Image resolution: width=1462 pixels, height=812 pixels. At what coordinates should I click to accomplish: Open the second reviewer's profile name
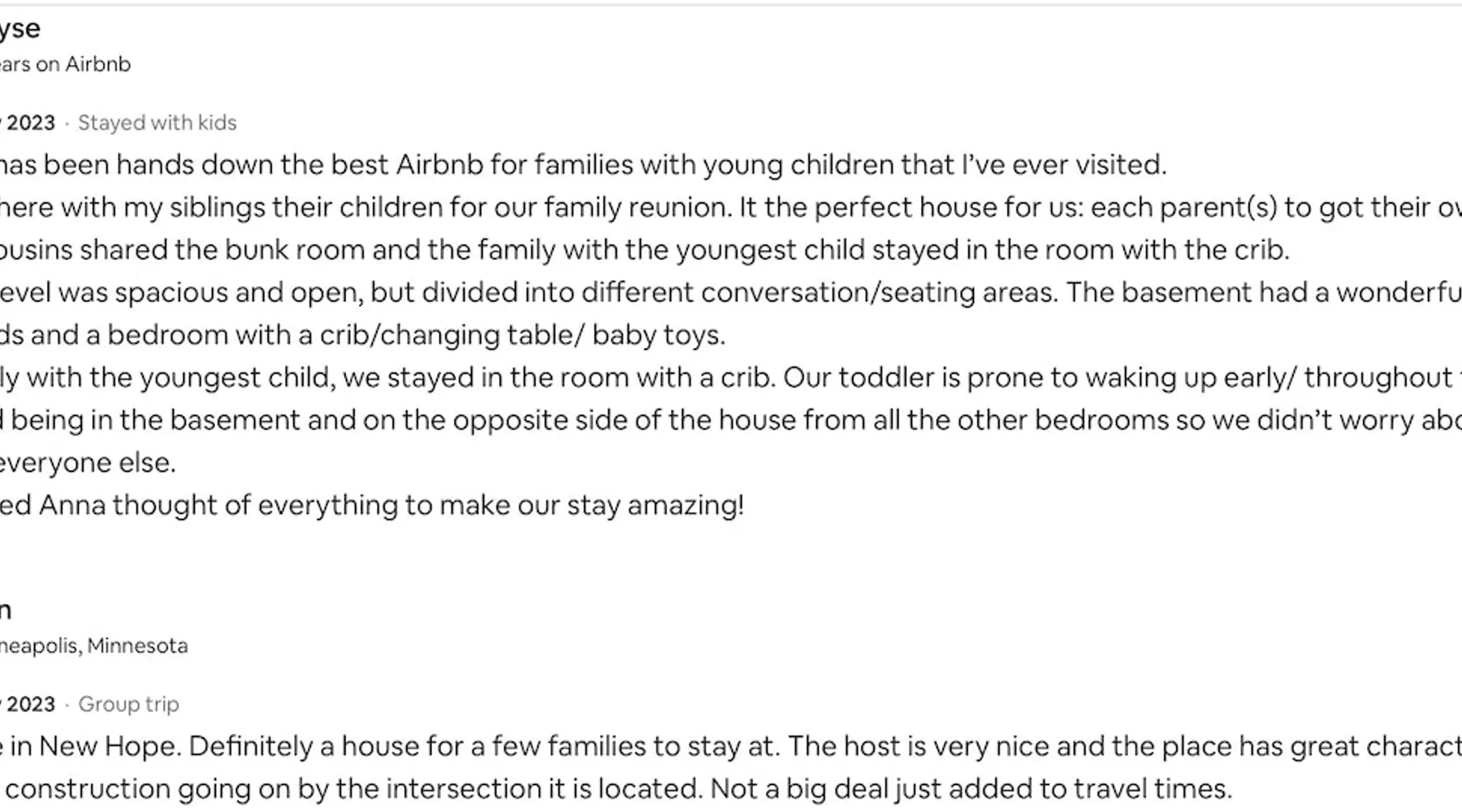click(x=6, y=611)
